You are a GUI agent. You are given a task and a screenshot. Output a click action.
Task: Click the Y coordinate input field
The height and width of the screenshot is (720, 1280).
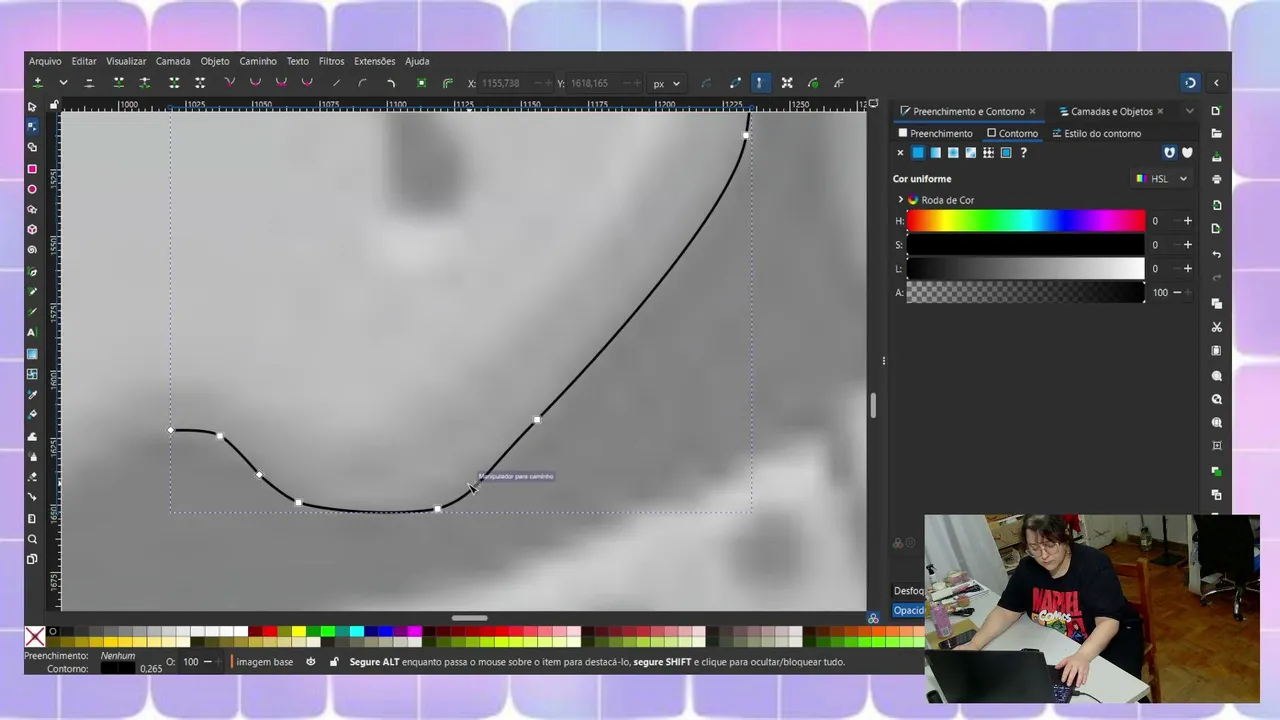(602, 84)
